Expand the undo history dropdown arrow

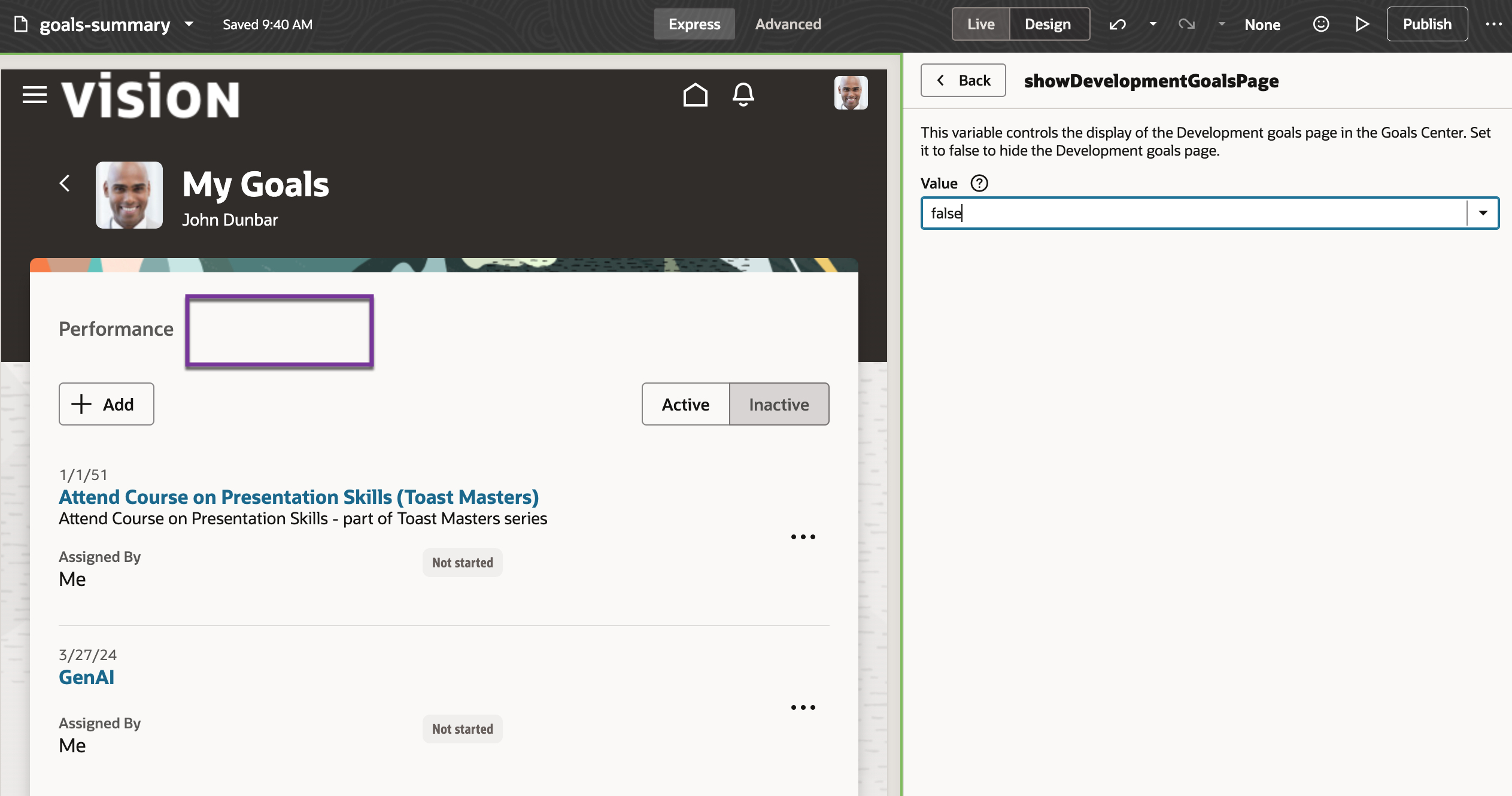[x=1153, y=25]
